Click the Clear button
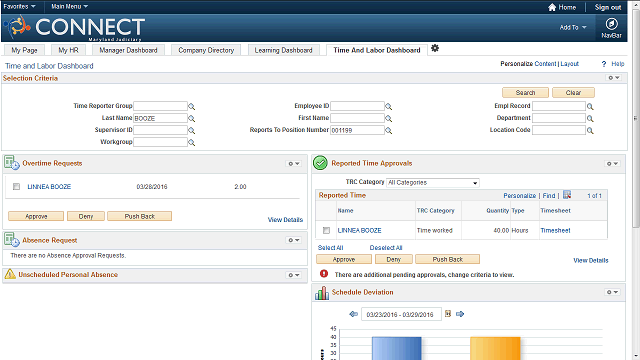640x360 pixels. click(x=573, y=93)
